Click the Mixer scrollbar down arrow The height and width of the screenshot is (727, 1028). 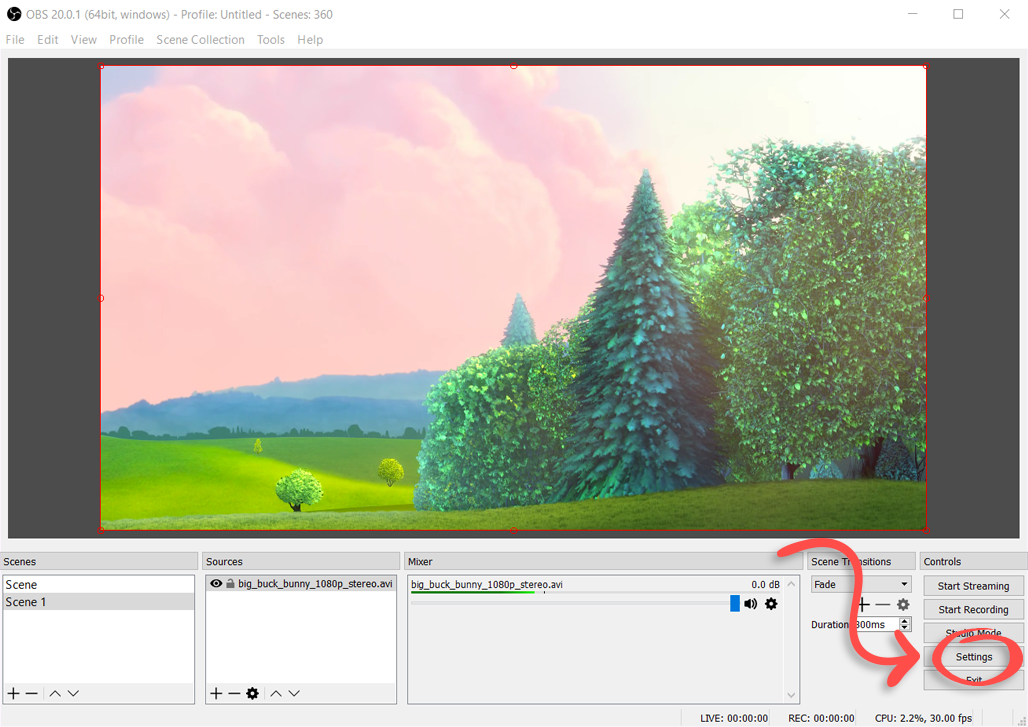[791, 695]
